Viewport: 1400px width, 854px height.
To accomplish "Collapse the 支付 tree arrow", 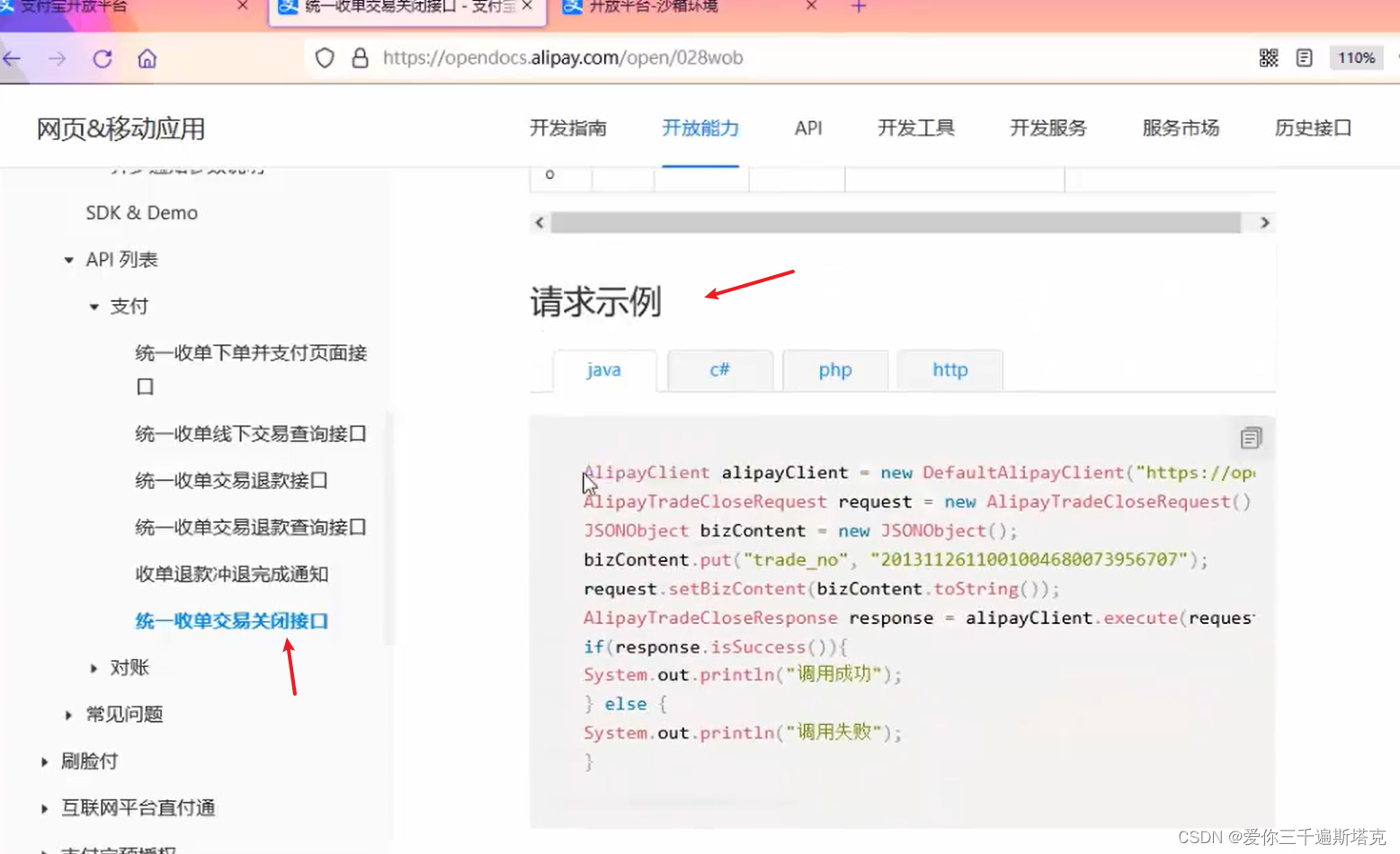I will [x=94, y=307].
